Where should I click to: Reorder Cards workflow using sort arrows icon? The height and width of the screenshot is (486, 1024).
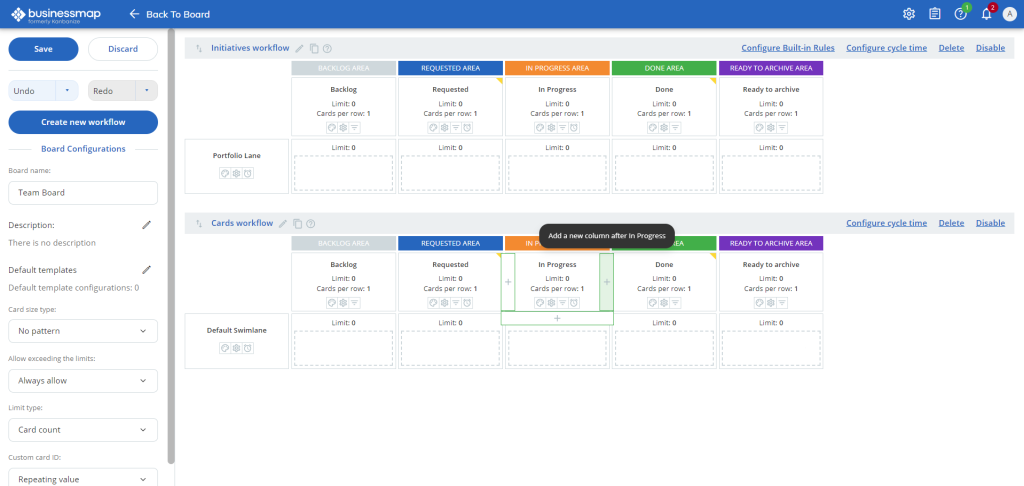[x=199, y=223]
